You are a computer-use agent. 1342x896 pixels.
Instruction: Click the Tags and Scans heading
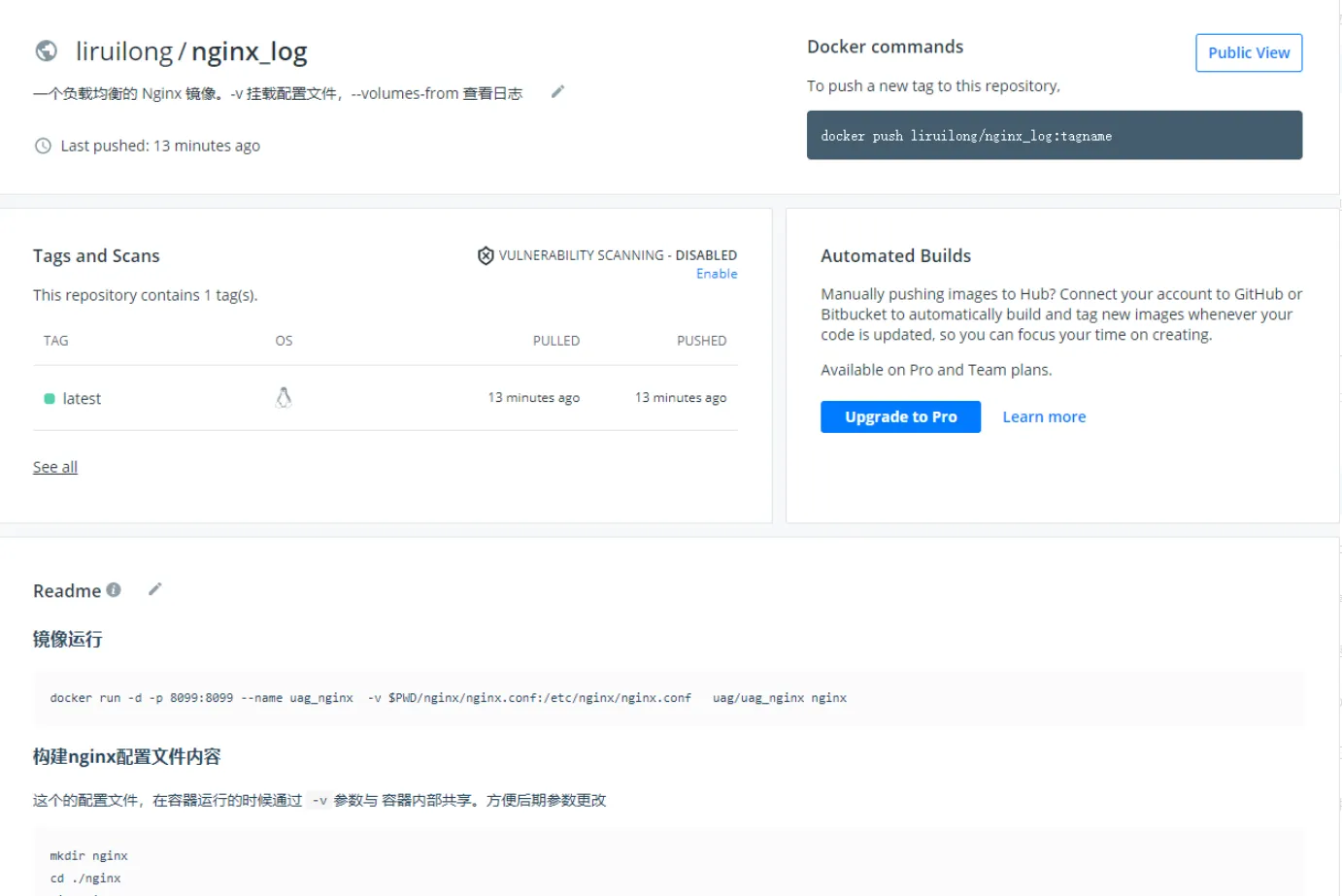(96, 255)
